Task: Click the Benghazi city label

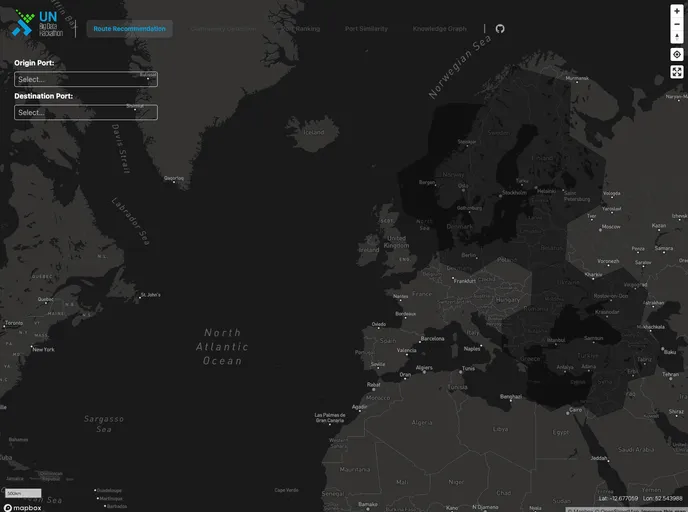Action: (511, 397)
